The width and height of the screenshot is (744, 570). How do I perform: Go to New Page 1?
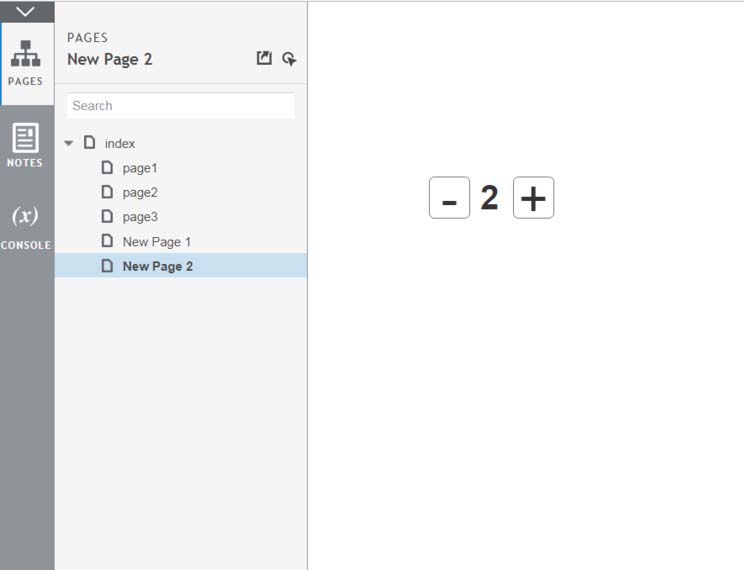tap(156, 242)
